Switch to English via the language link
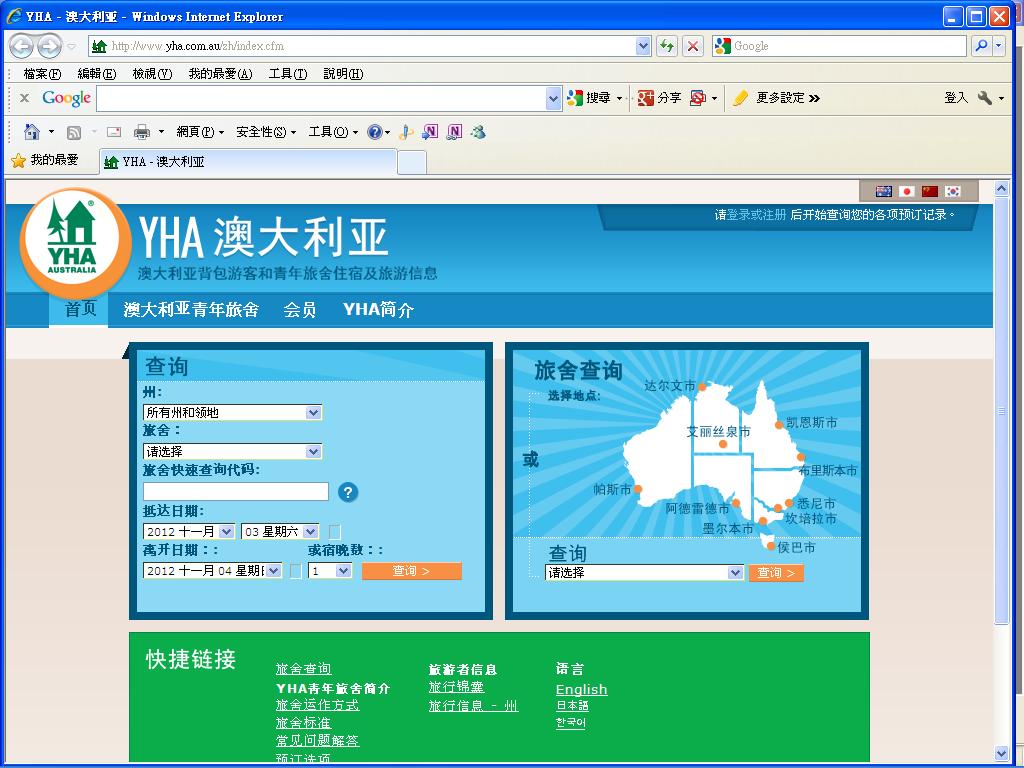Image resolution: width=1024 pixels, height=768 pixels. 581,690
